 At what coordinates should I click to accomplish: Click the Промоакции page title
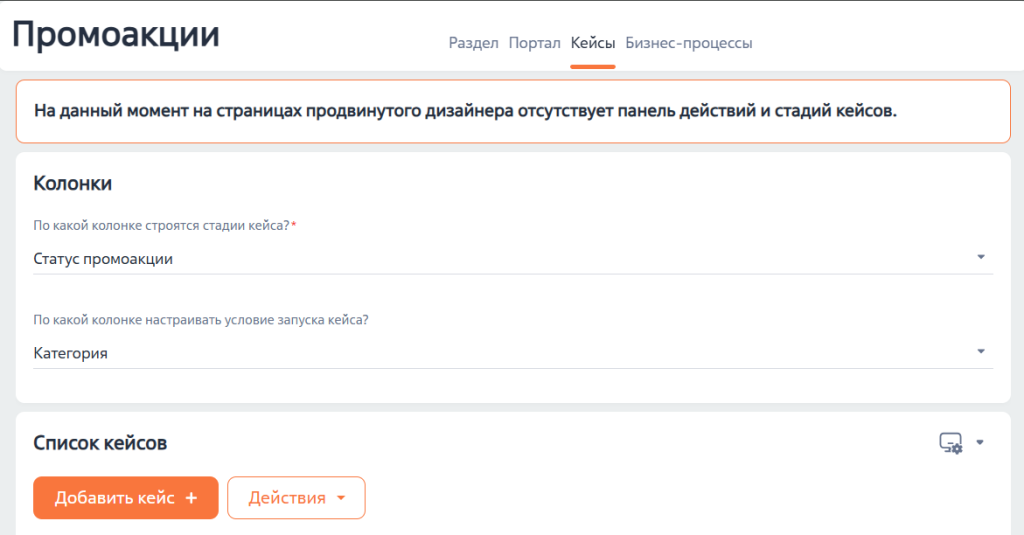point(116,34)
